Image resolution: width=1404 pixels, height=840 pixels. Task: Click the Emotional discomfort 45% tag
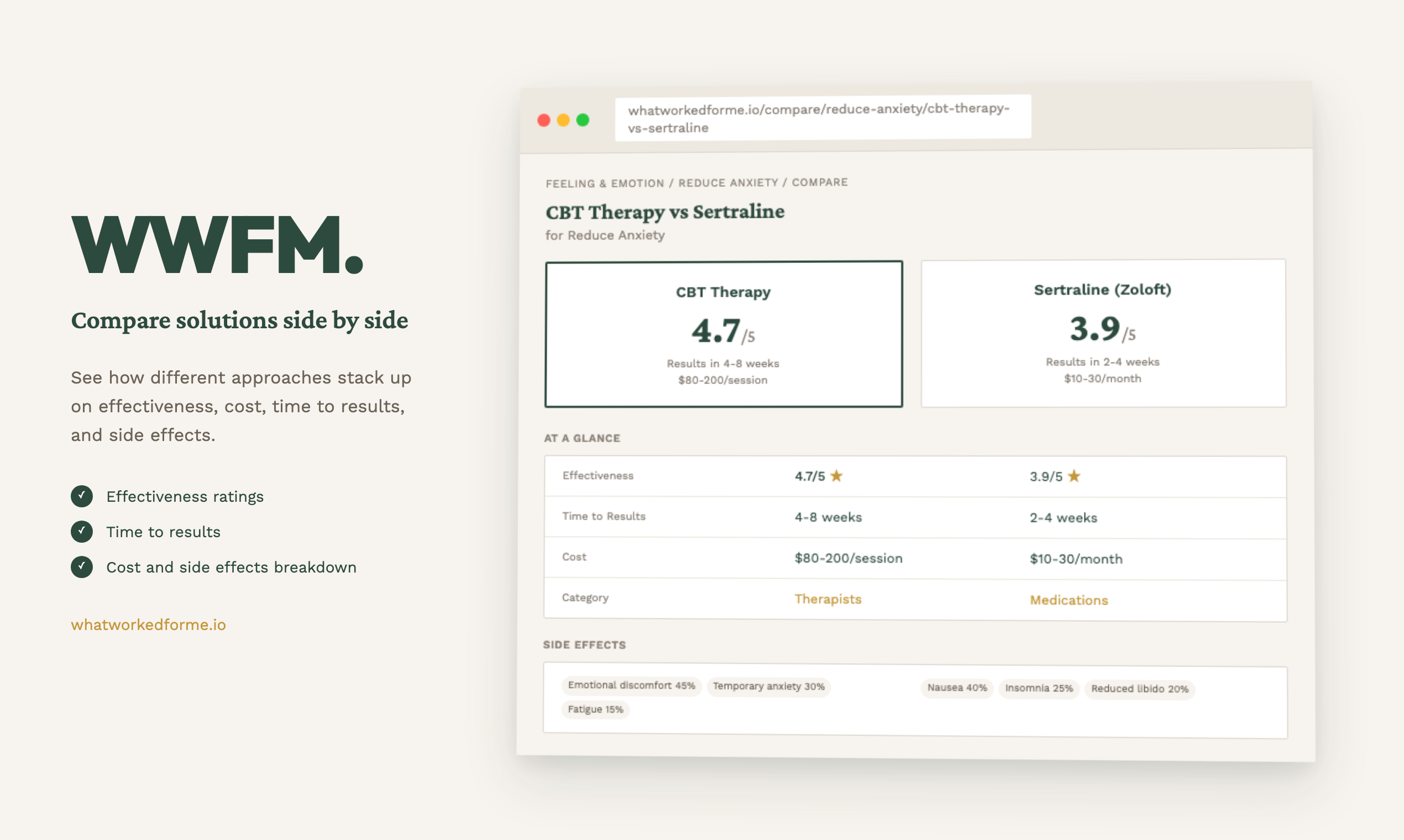click(631, 685)
